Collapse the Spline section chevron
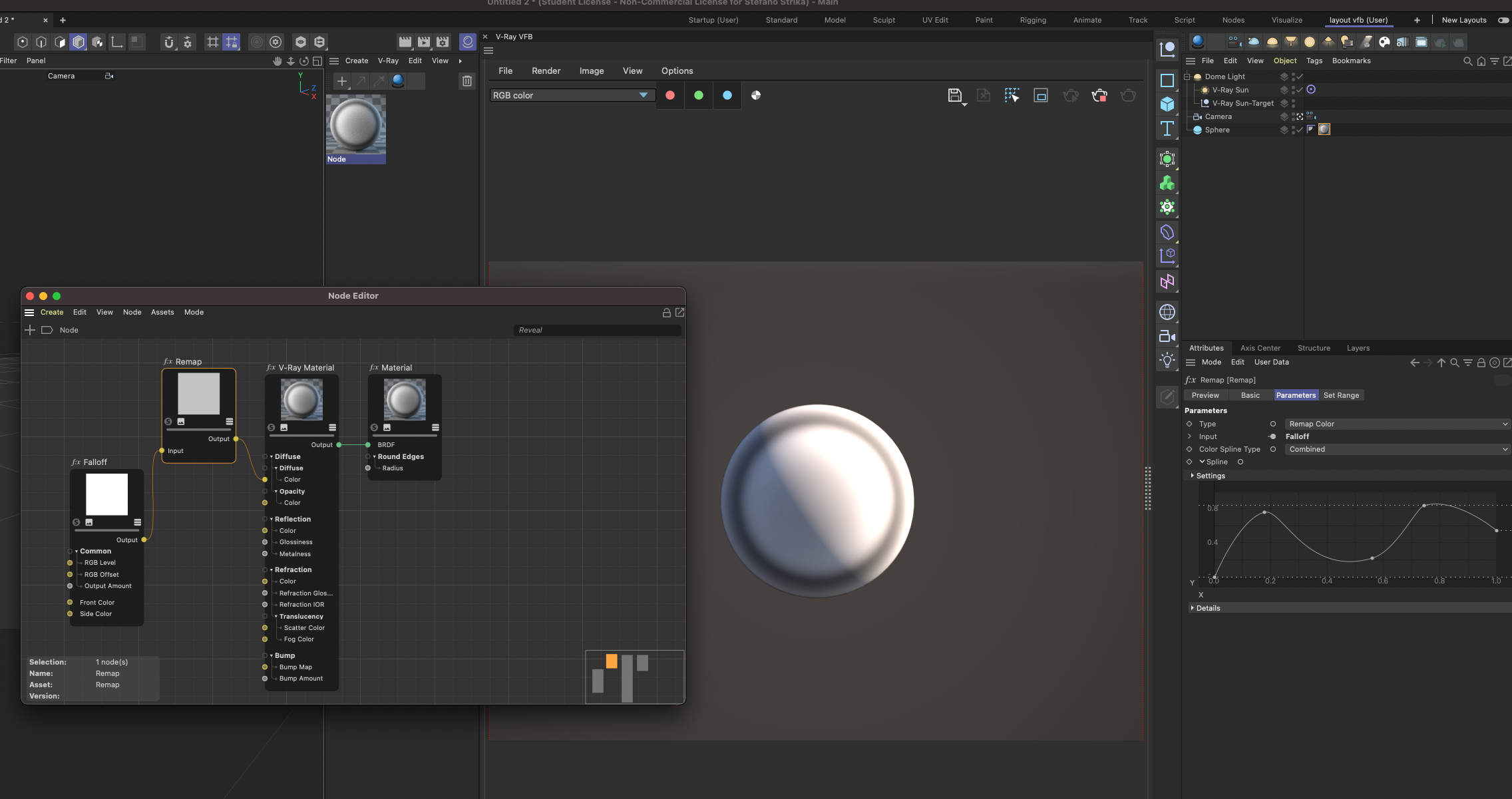 tap(1202, 462)
